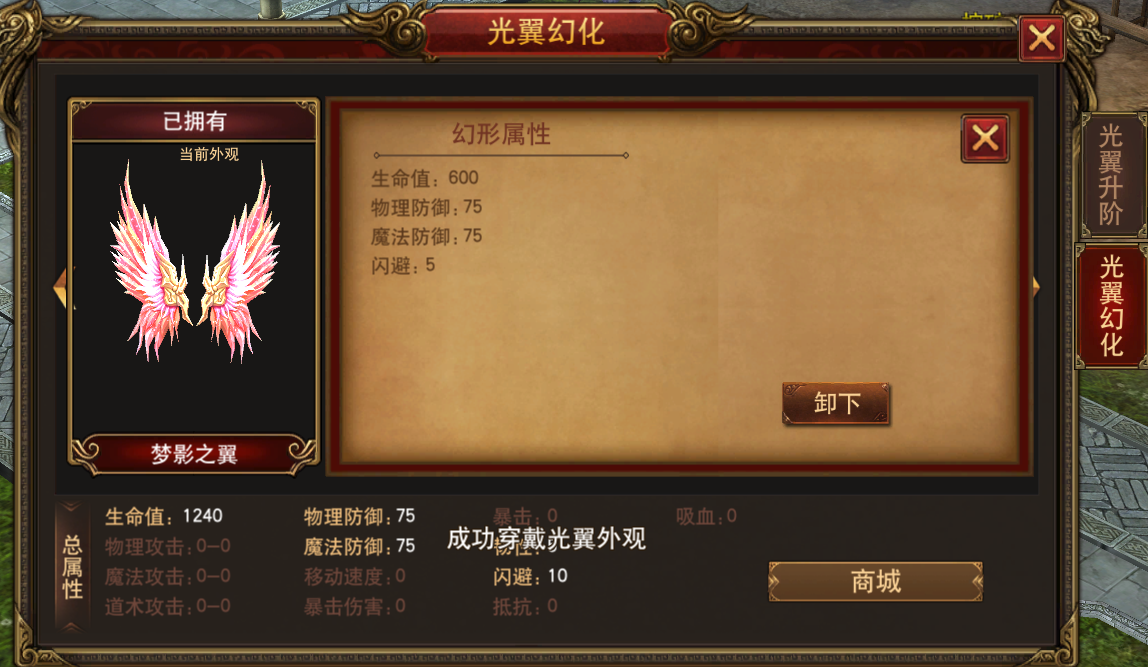The image size is (1148, 667).
Task: Show next wing with right arrow
Action: tap(1036, 286)
